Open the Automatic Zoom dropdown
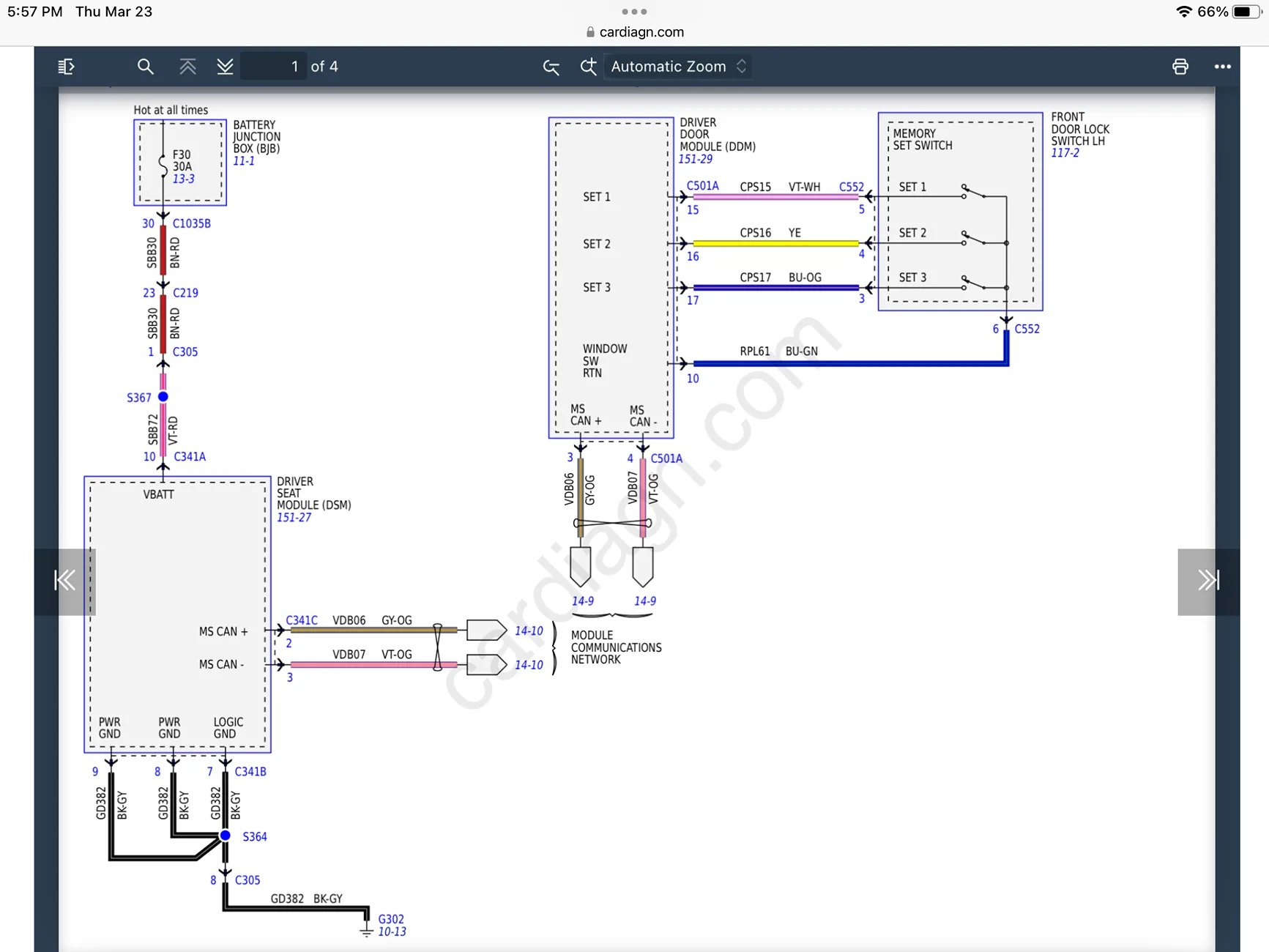Image resolution: width=1269 pixels, height=952 pixels. point(678,67)
